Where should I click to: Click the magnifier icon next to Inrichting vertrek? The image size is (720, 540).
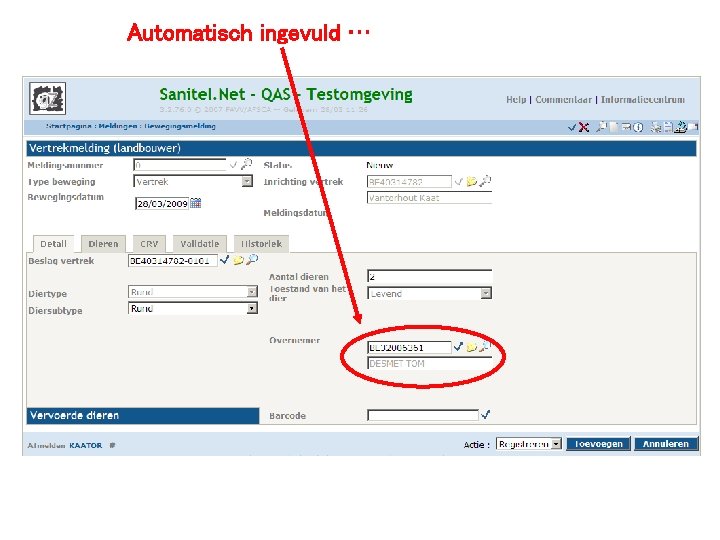click(485, 181)
